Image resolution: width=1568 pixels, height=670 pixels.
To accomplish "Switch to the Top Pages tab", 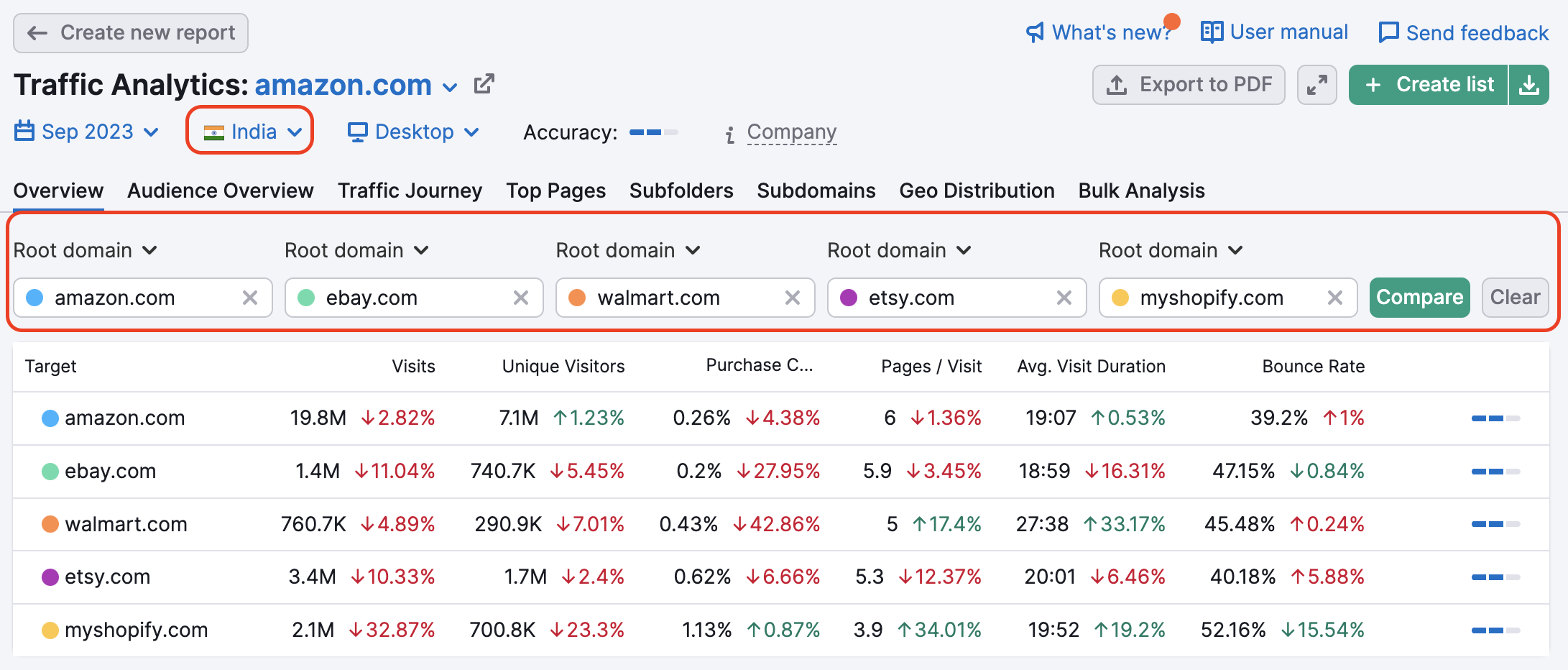I will pos(555,191).
